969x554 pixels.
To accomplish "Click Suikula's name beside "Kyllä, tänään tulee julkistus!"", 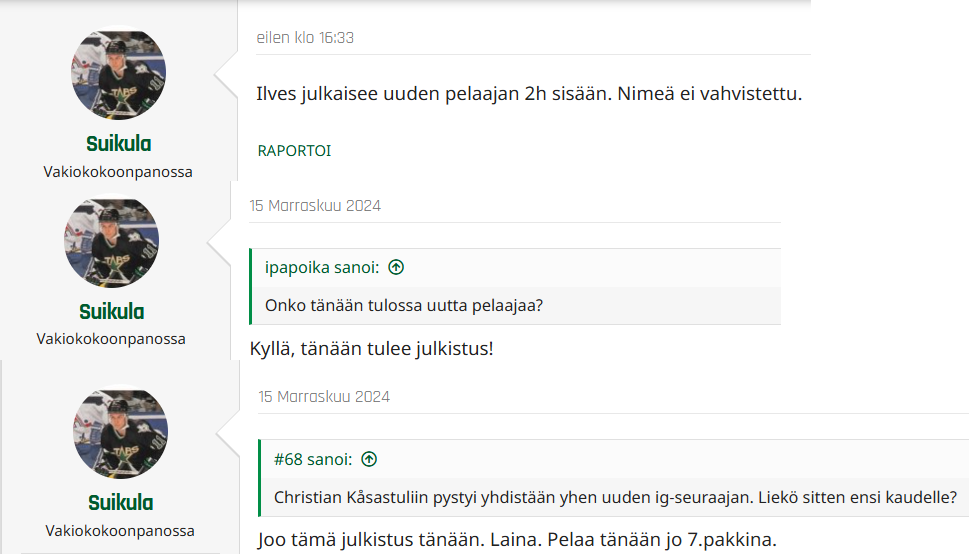I will coord(111,311).
